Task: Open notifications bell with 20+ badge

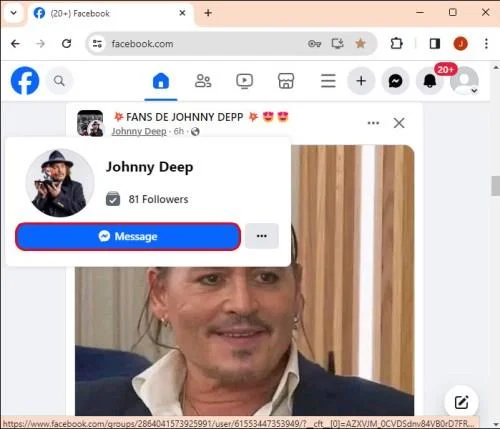Action: [x=430, y=81]
